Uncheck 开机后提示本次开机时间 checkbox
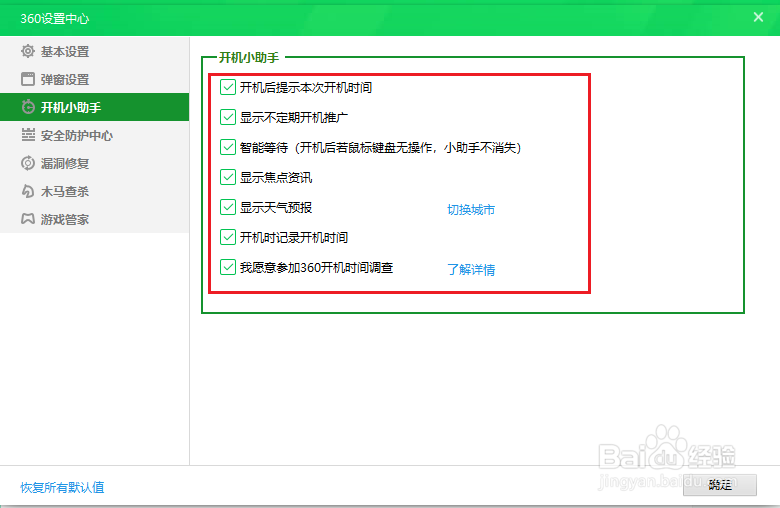 point(228,87)
